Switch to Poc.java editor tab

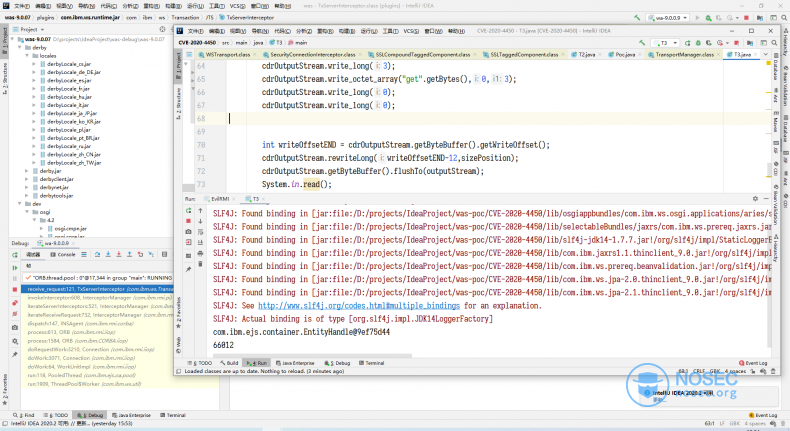coord(625,54)
